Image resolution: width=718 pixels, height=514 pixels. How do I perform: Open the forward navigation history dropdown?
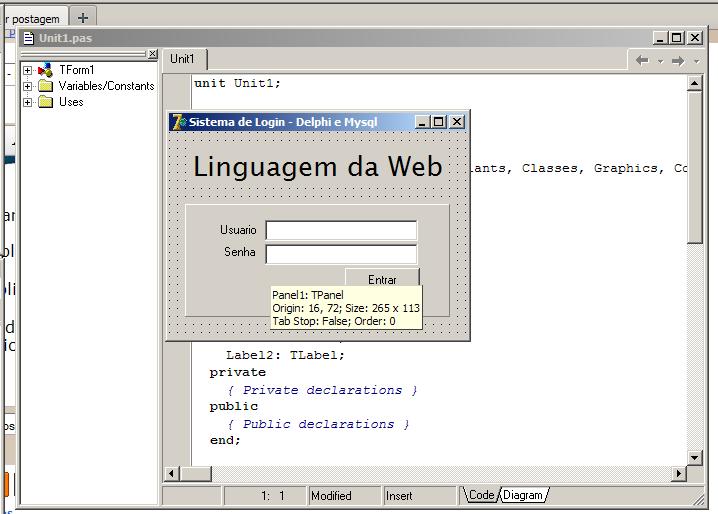point(696,61)
